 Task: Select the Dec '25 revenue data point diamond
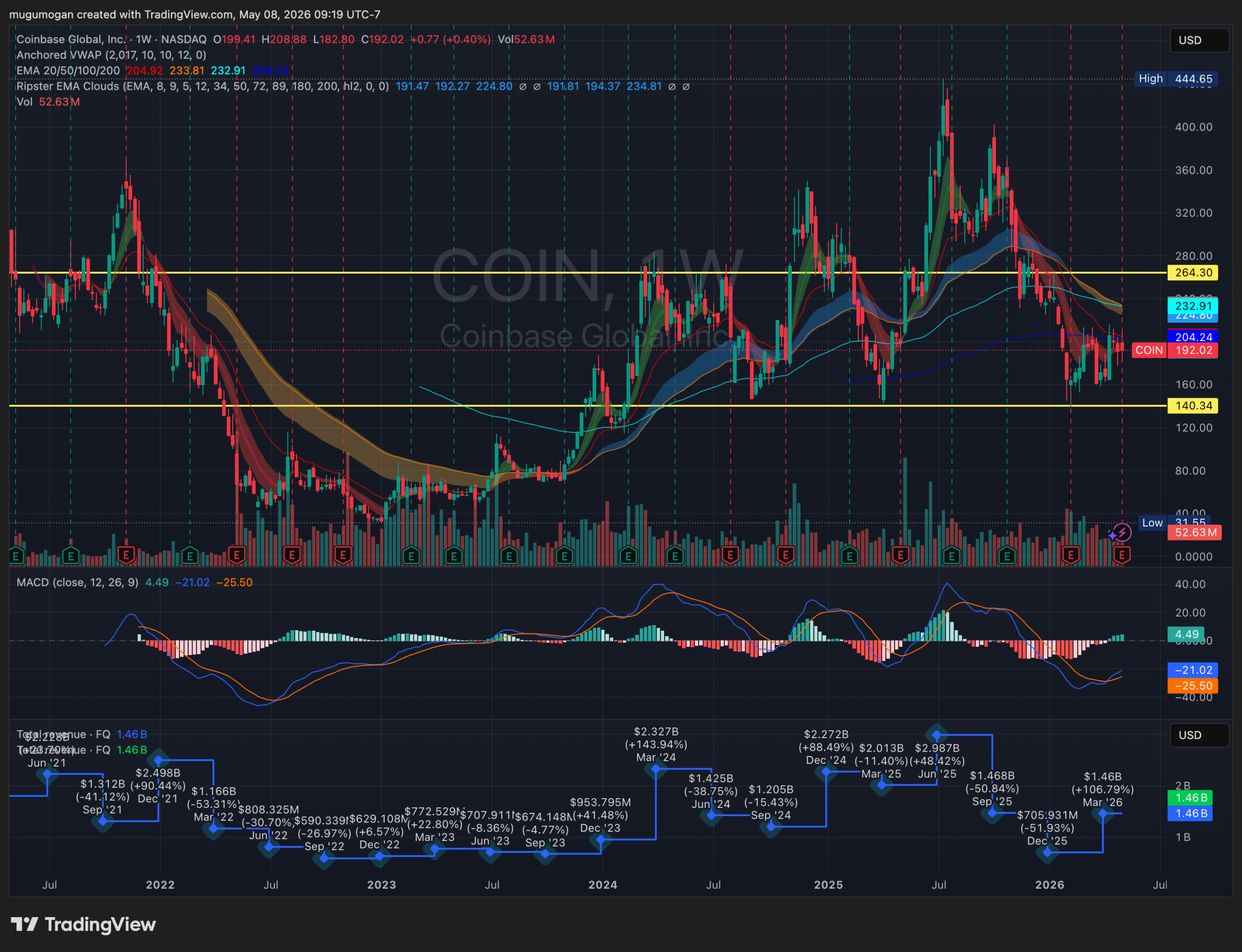point(1047,852)
